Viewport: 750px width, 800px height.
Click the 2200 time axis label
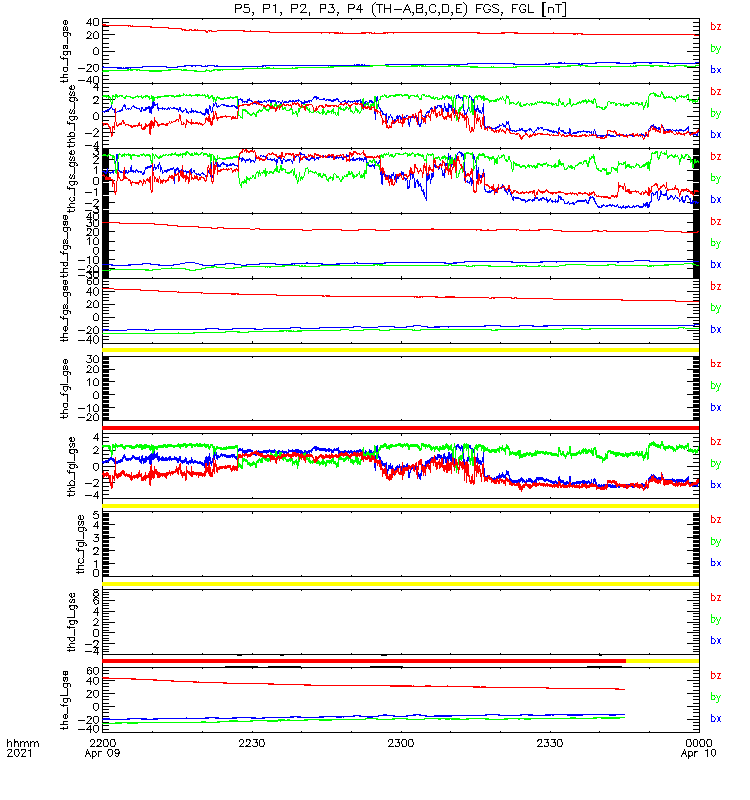tap(103, 743)
